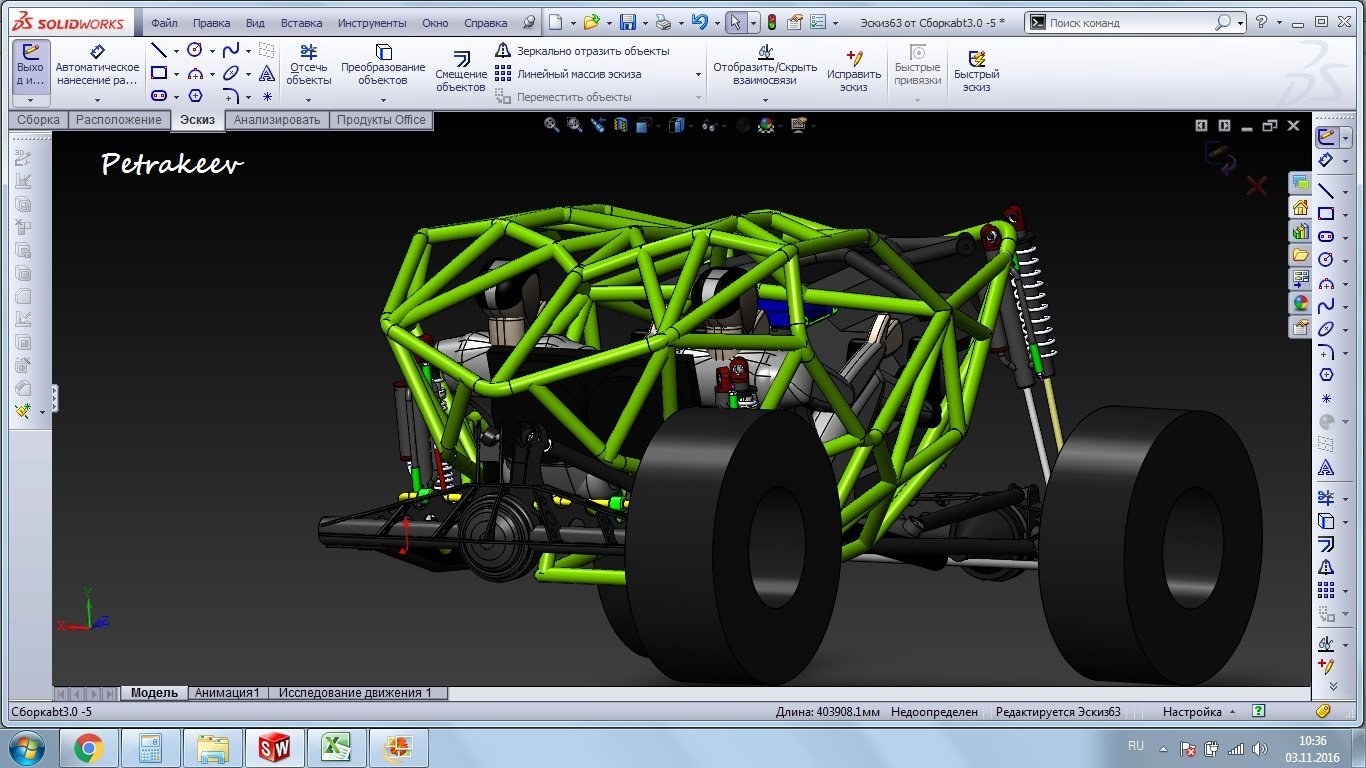
Task: Open the dropdown beside Линейный массив эскиза
Action: [698, 74]
